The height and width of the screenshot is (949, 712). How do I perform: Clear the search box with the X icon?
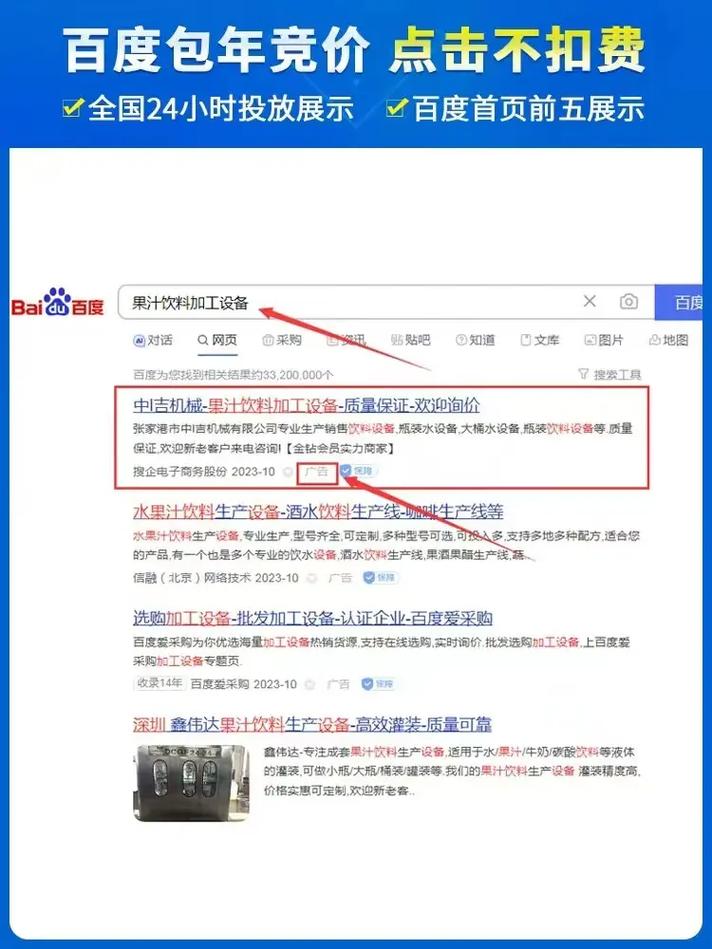click(x=589, y=301)
